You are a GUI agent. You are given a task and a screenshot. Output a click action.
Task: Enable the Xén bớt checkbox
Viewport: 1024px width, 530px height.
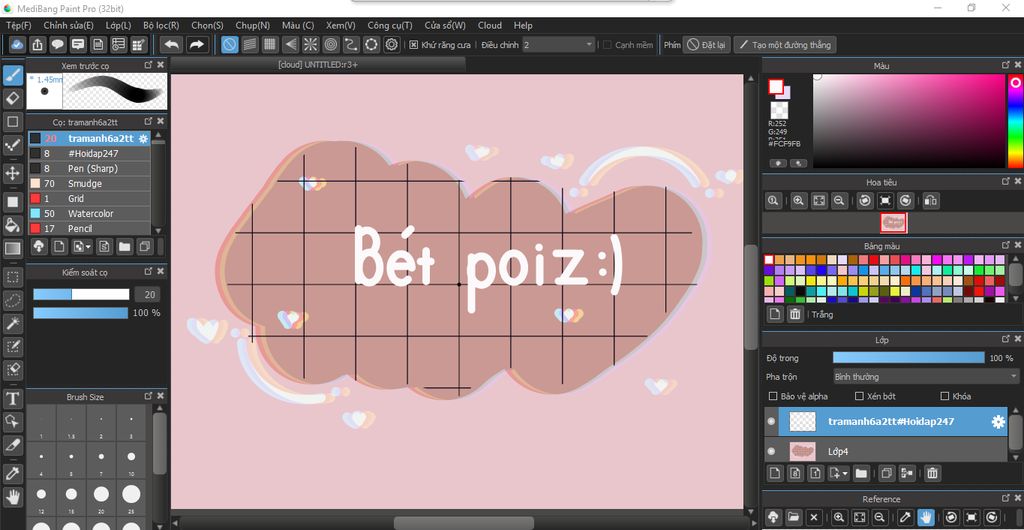[859, 396]
